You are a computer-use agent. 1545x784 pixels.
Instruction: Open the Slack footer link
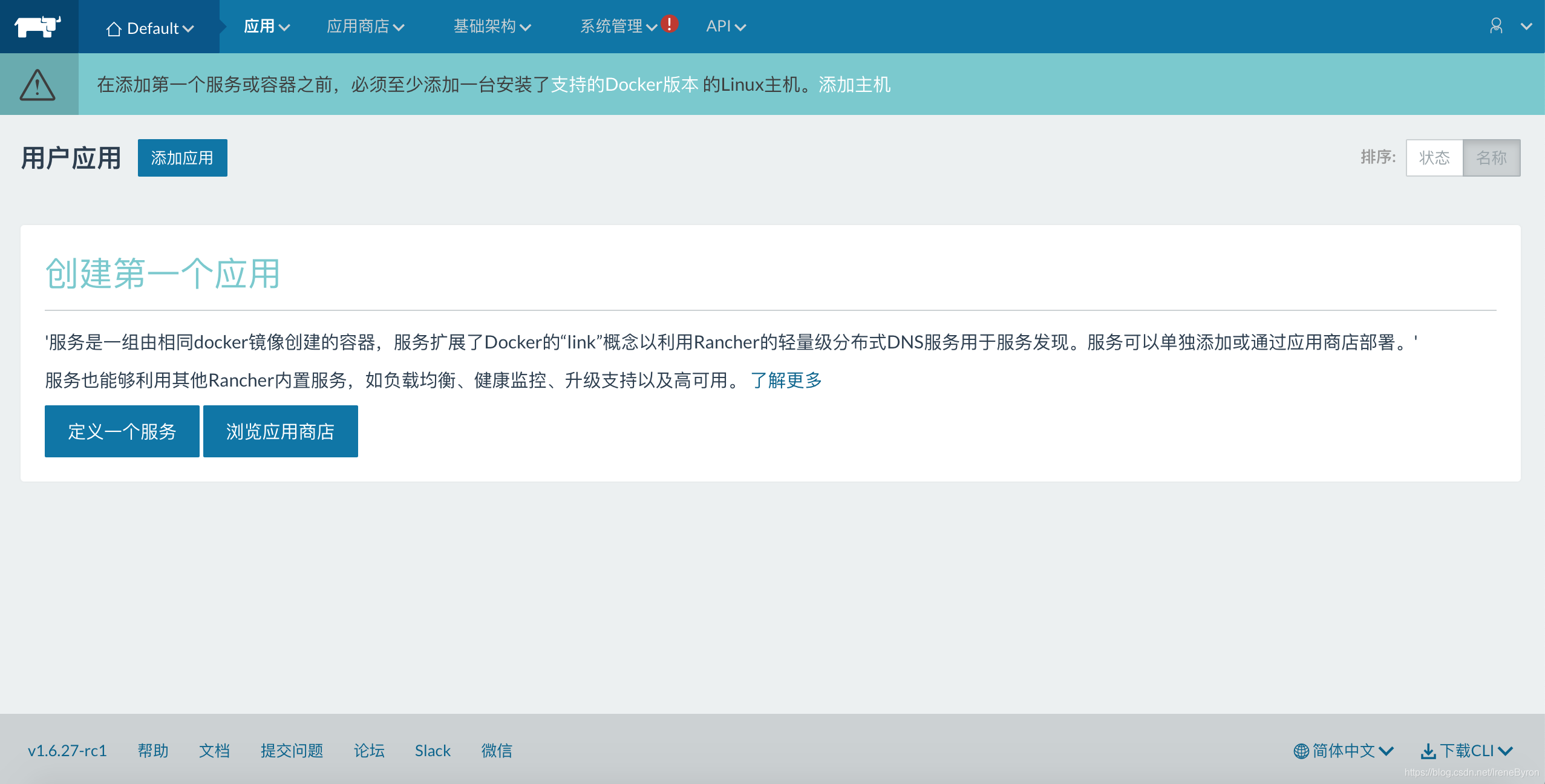point(433,751)
